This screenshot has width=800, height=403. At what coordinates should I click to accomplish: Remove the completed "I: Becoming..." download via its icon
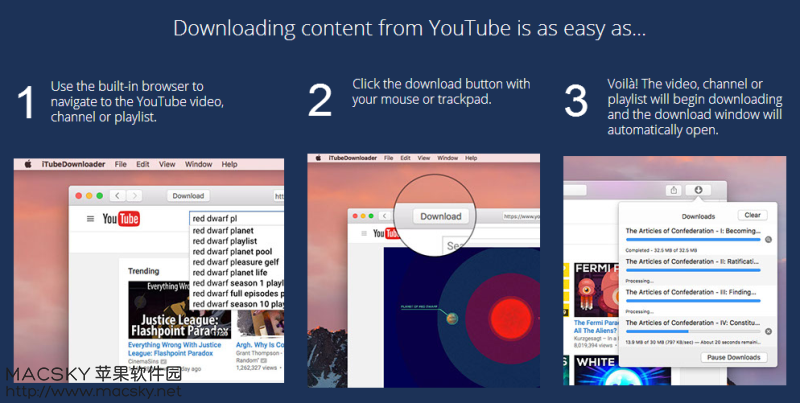click(768, 239)
